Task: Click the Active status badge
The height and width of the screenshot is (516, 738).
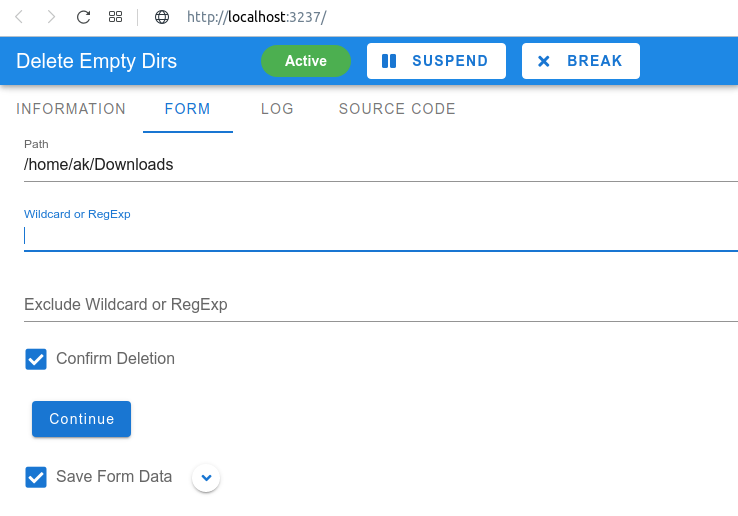Action: pyautogui.click(x=306, y=61)
